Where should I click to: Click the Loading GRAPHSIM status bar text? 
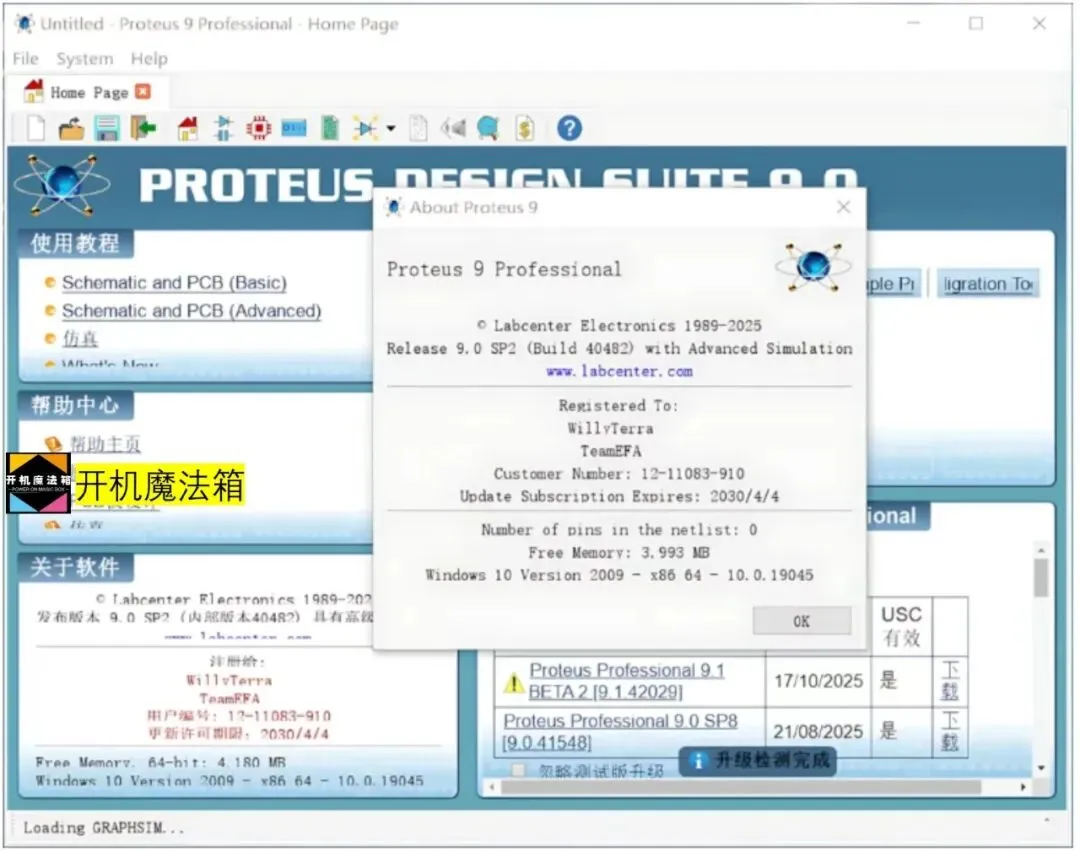click(x=104, y=828)
